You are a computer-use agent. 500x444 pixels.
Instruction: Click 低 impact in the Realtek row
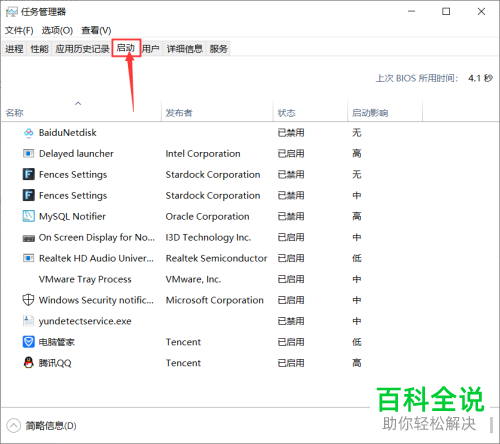[357, 258]
